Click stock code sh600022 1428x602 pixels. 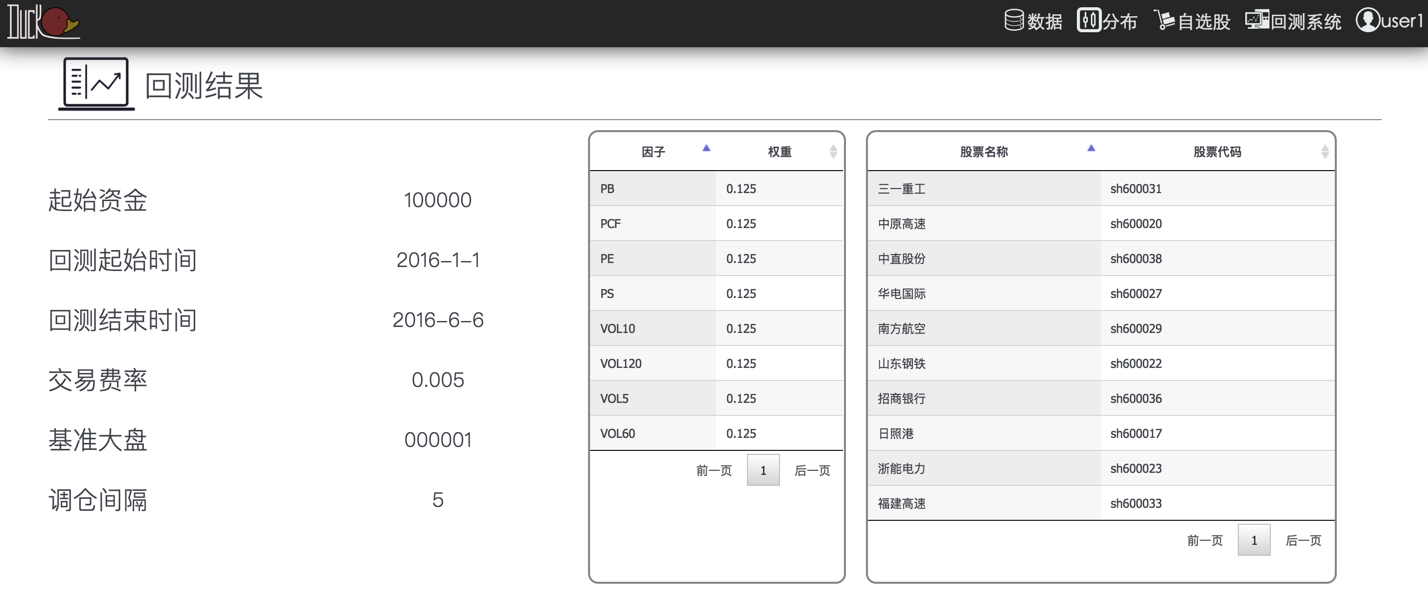pyautogui.click(x=1136, y=363)
